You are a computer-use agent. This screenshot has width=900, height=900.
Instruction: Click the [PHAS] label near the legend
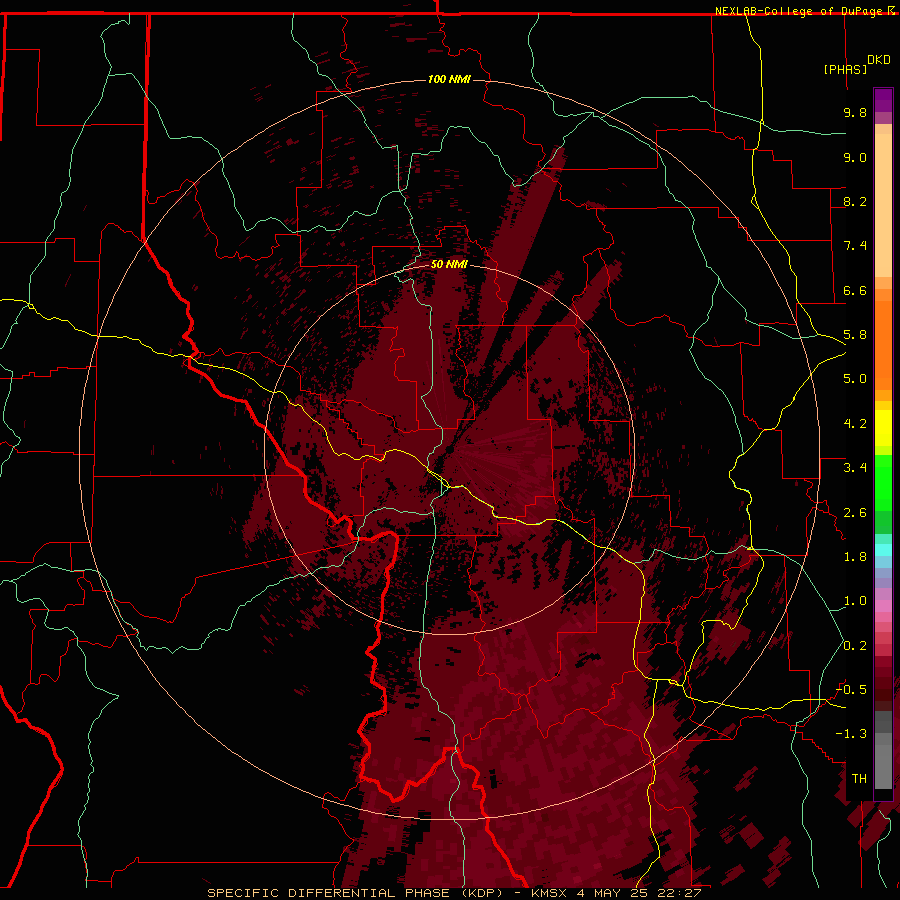(x=845, y=69)
